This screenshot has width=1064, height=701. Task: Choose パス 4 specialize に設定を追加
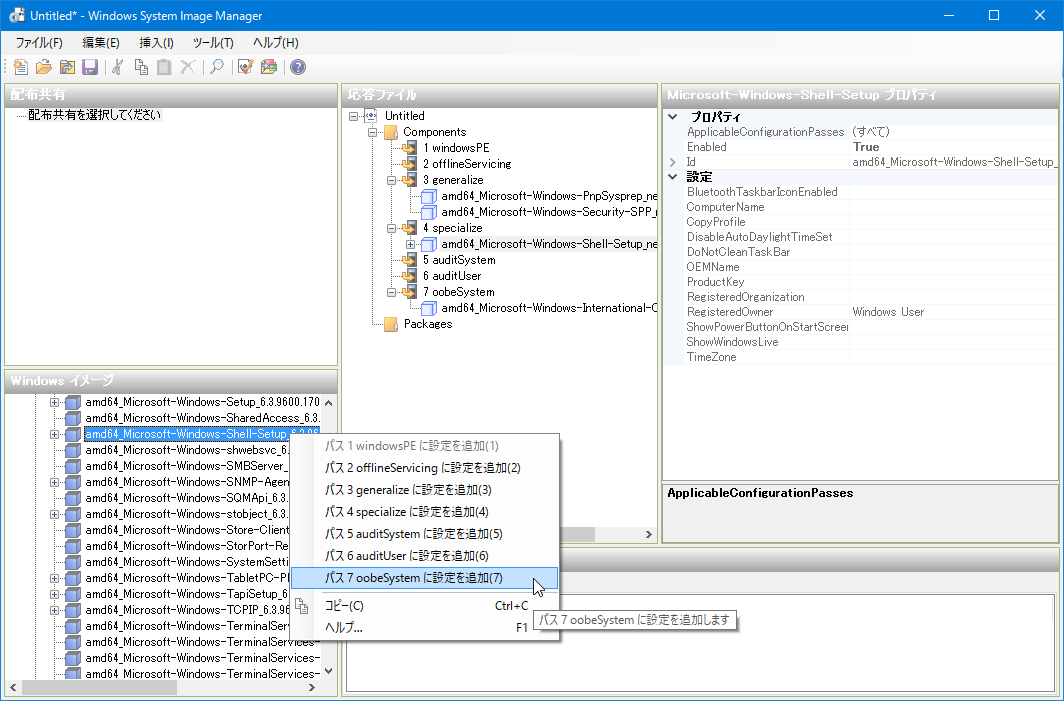coord(425,512)
